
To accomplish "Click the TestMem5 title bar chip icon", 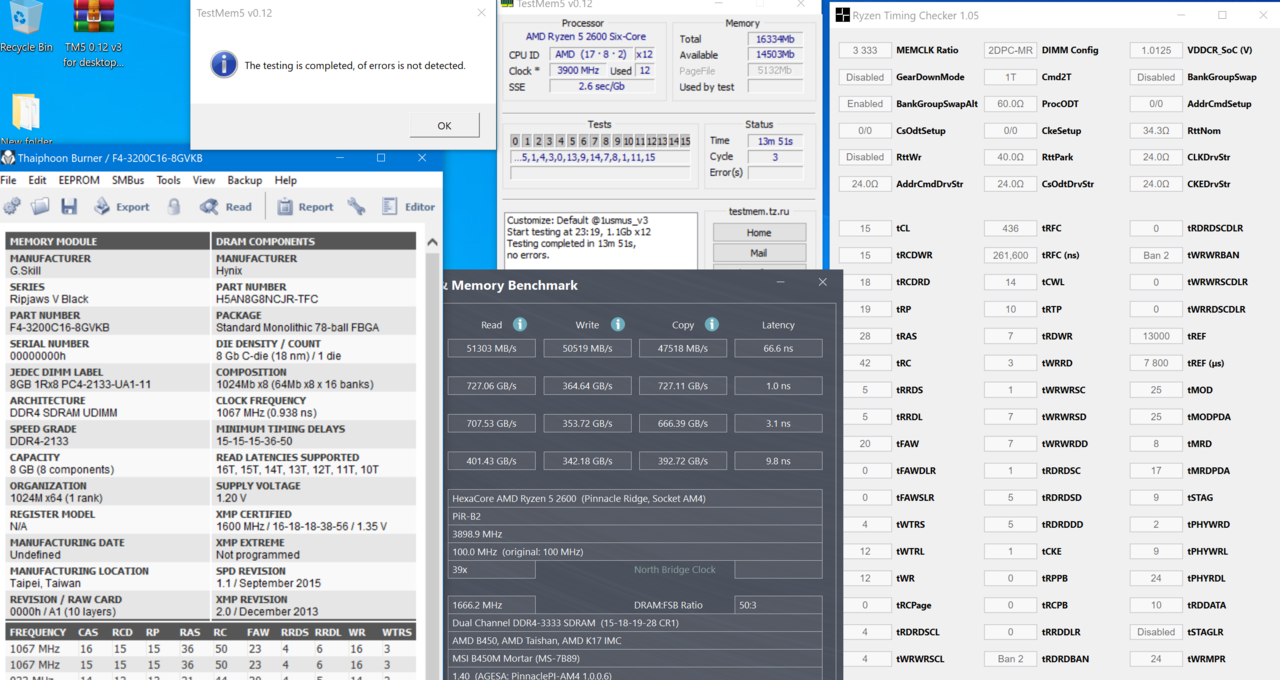I will [509, 4].
